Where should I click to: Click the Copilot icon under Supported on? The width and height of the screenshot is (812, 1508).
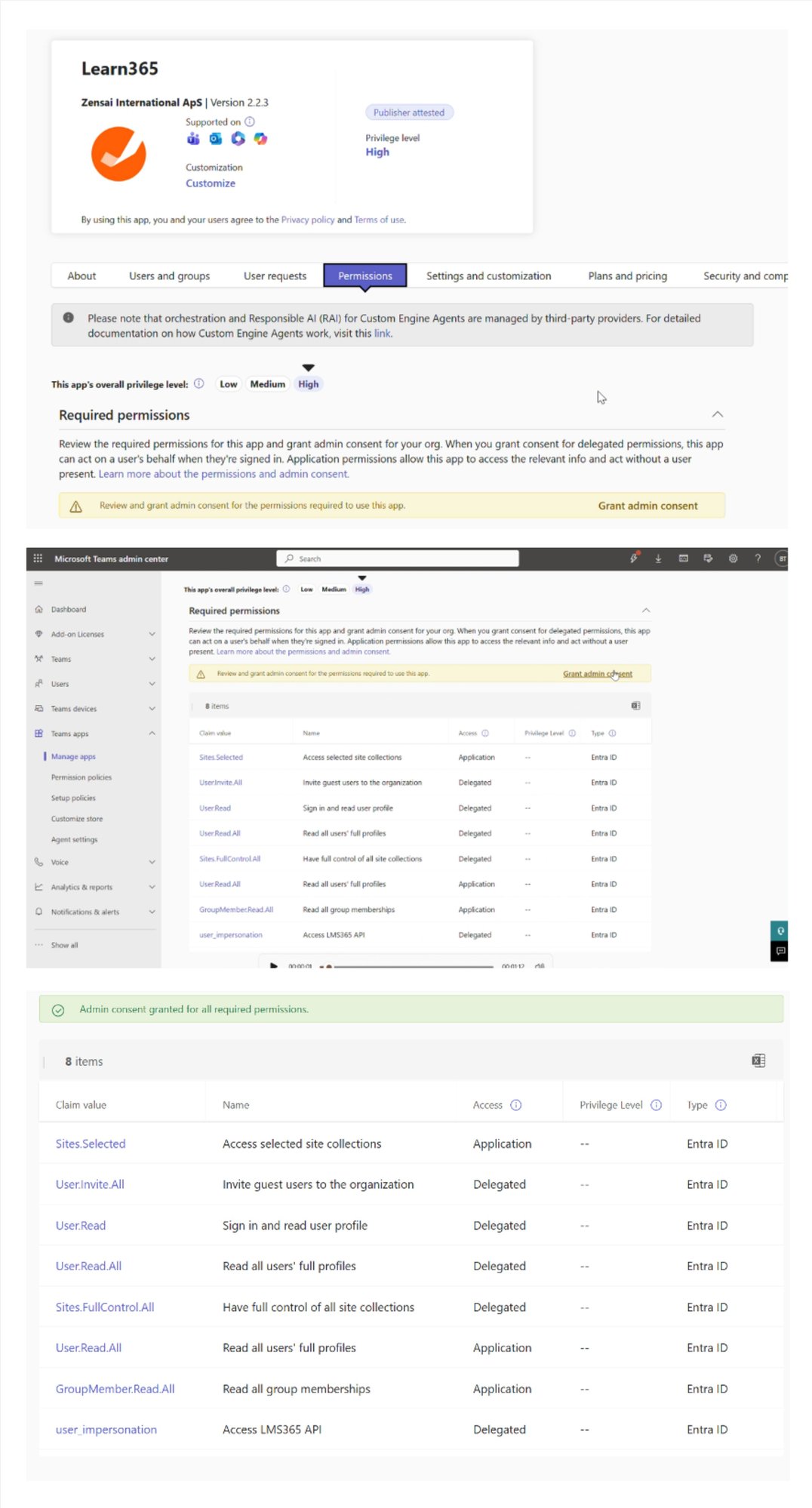click(260, 139)
